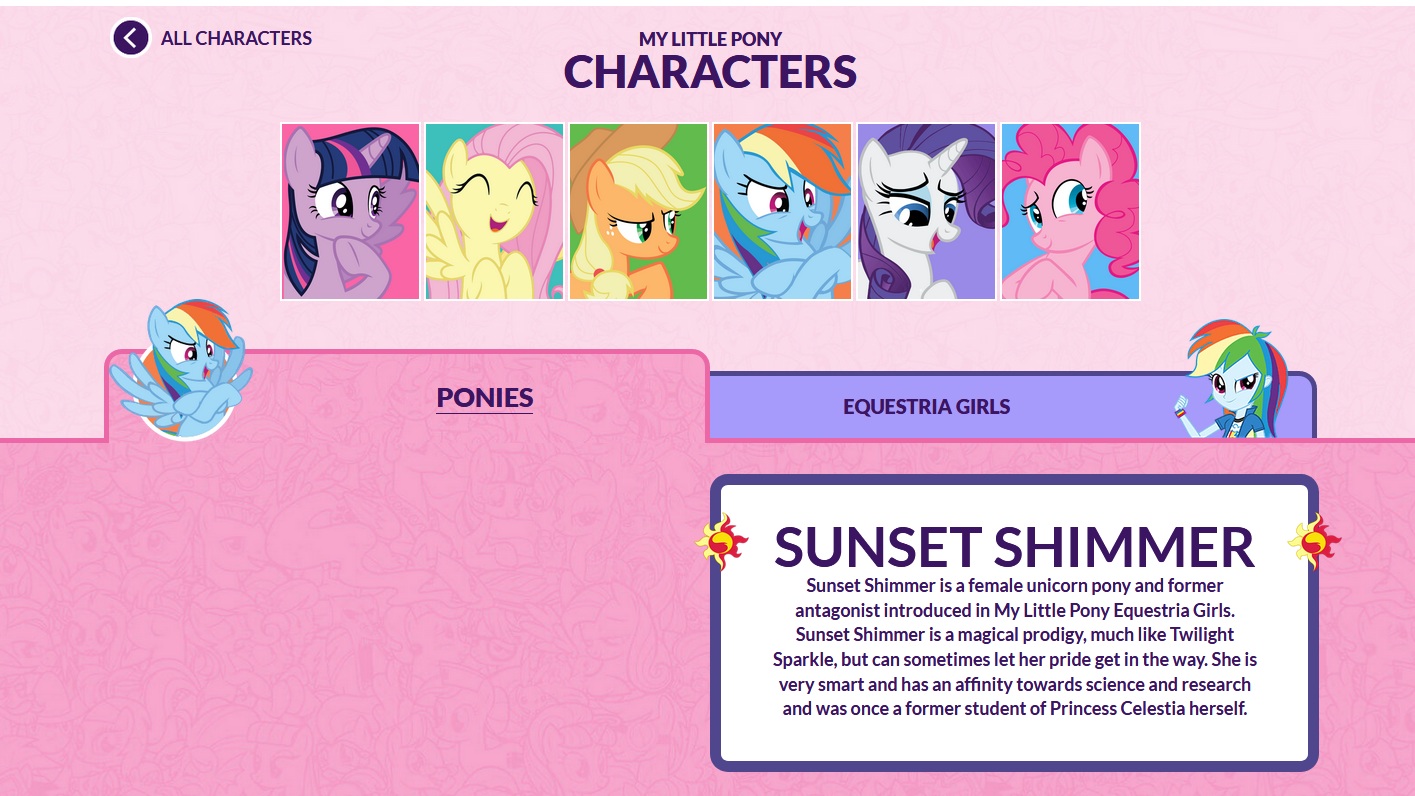Click the right sun cutie mark icon
The height and width of the screenshot is (796, 1415).
point(1314,541)
